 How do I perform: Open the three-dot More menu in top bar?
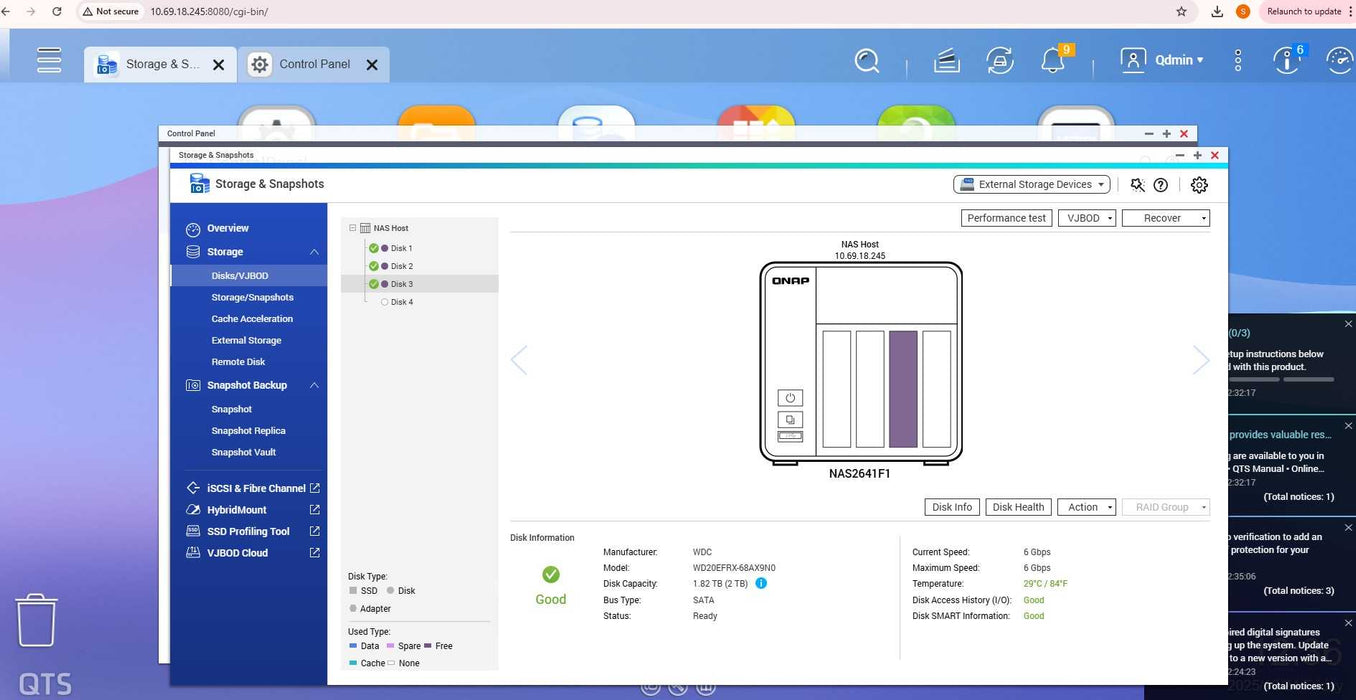[x=1238, y=61]
